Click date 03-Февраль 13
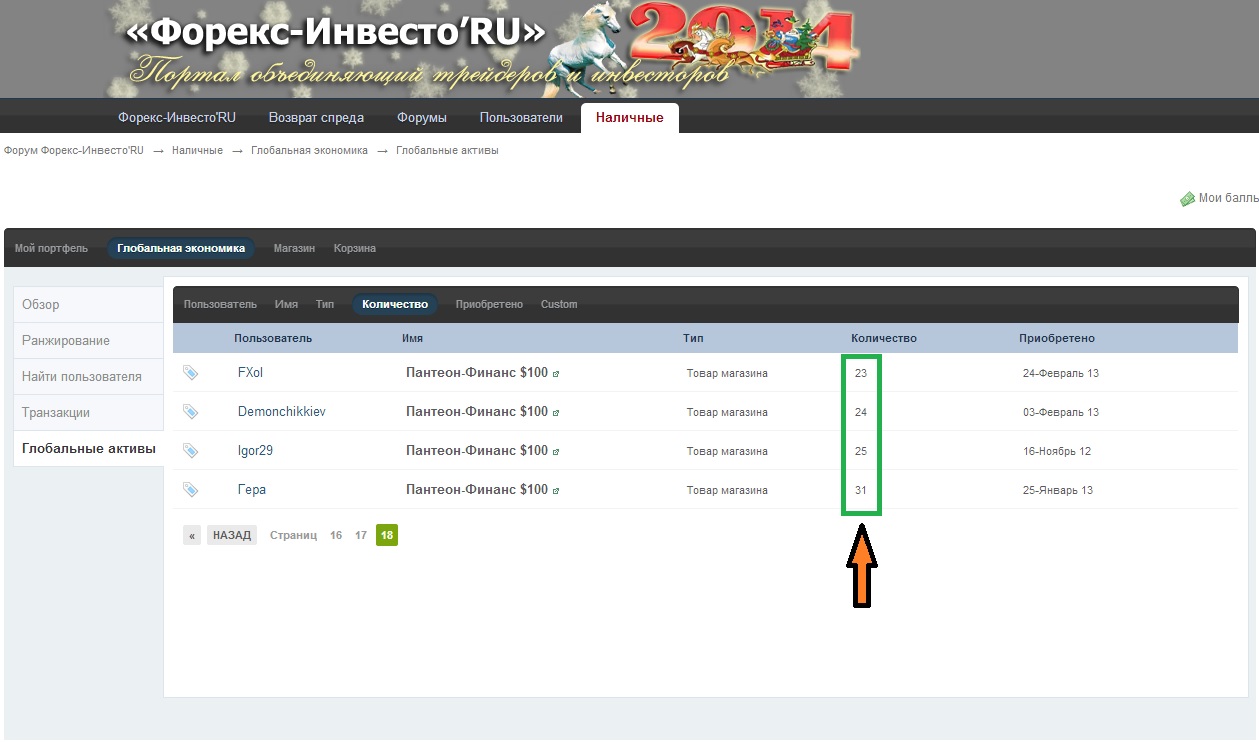1259x743 pixels. pyautogui.click(x=1061, y=412)
